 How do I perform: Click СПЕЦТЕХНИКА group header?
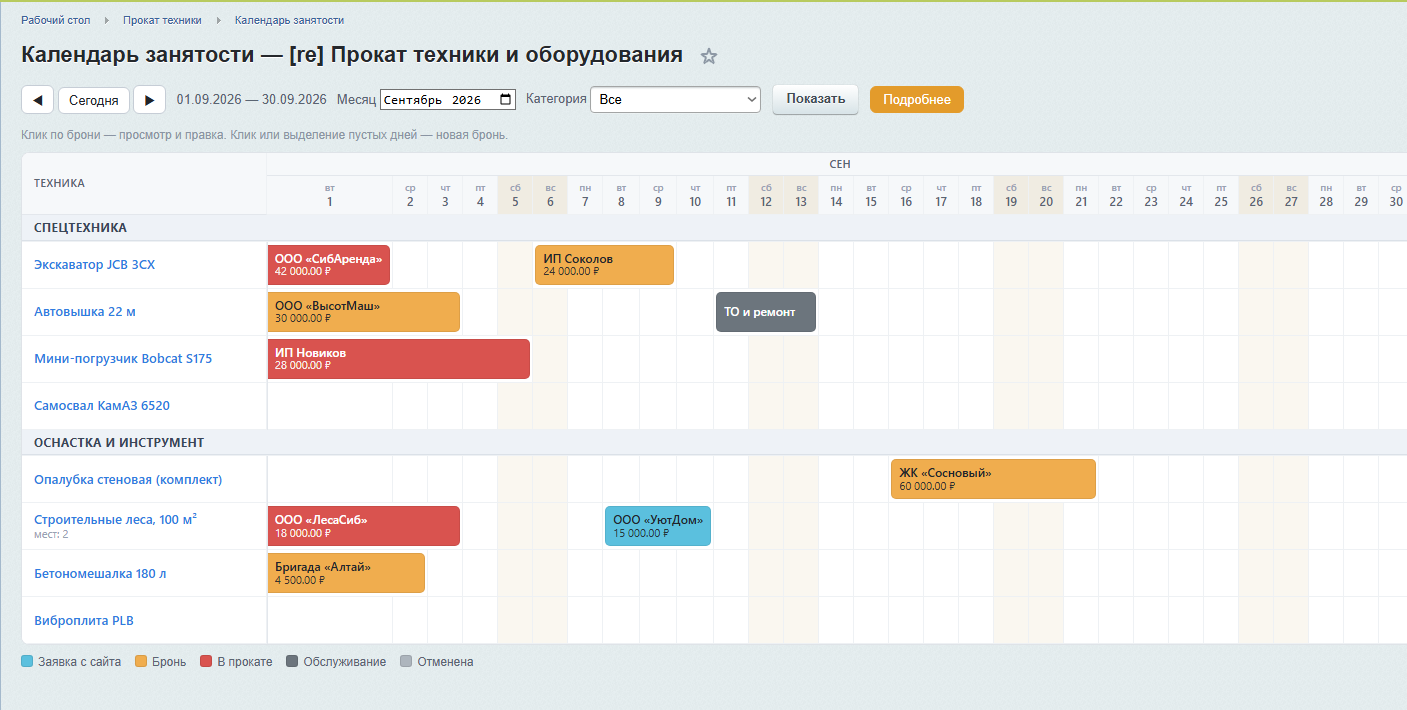click(x=80, y=228)
